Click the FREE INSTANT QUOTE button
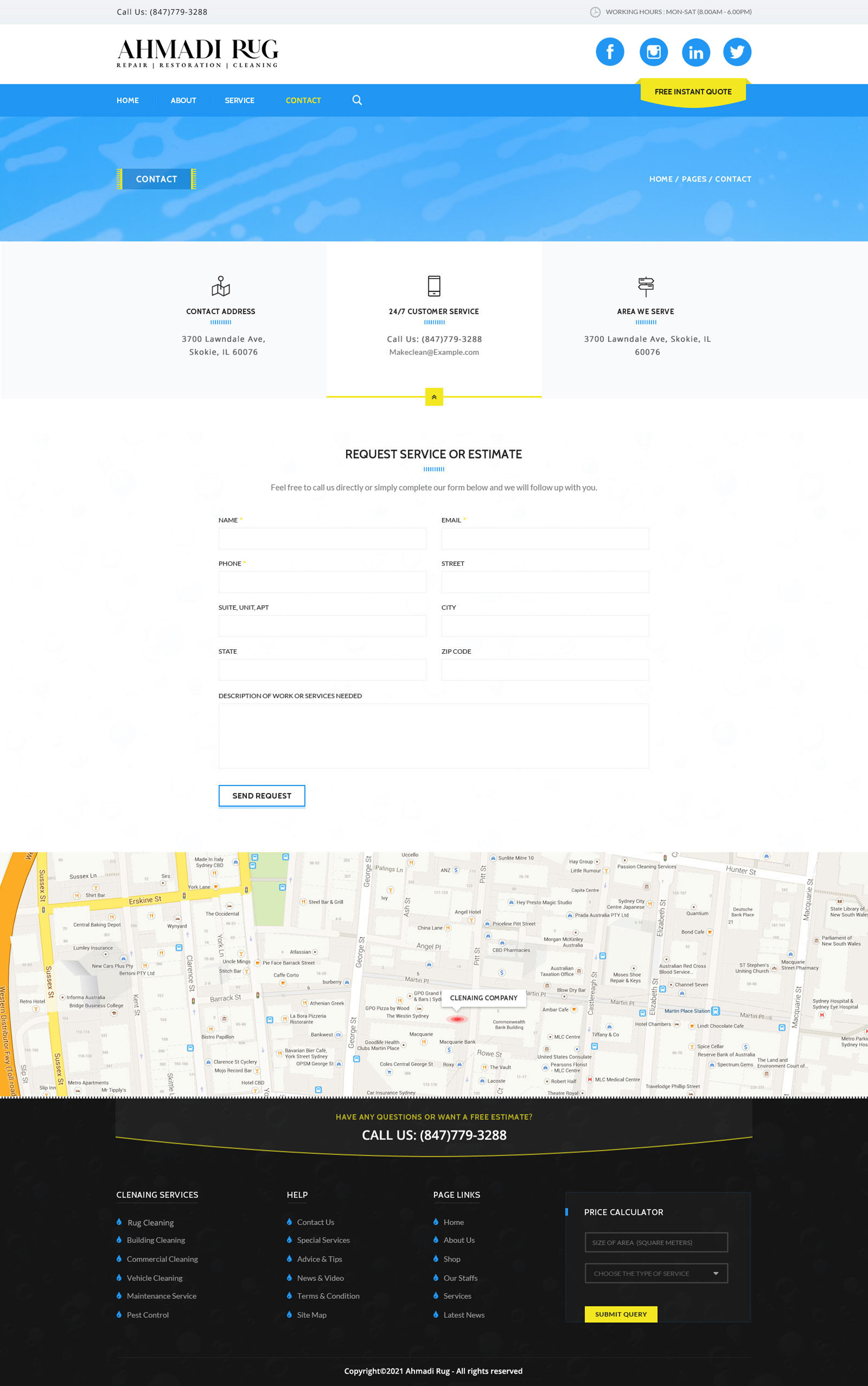Viewport: 868px width, 1386px height. 693,91
